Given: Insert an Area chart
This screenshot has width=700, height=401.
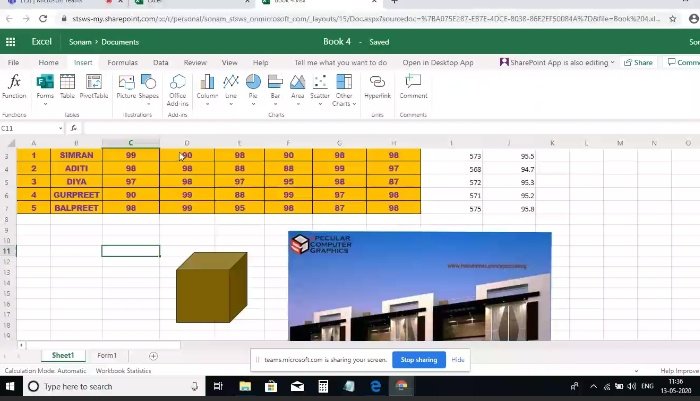Looking at the screenshot, I should 297,87.
